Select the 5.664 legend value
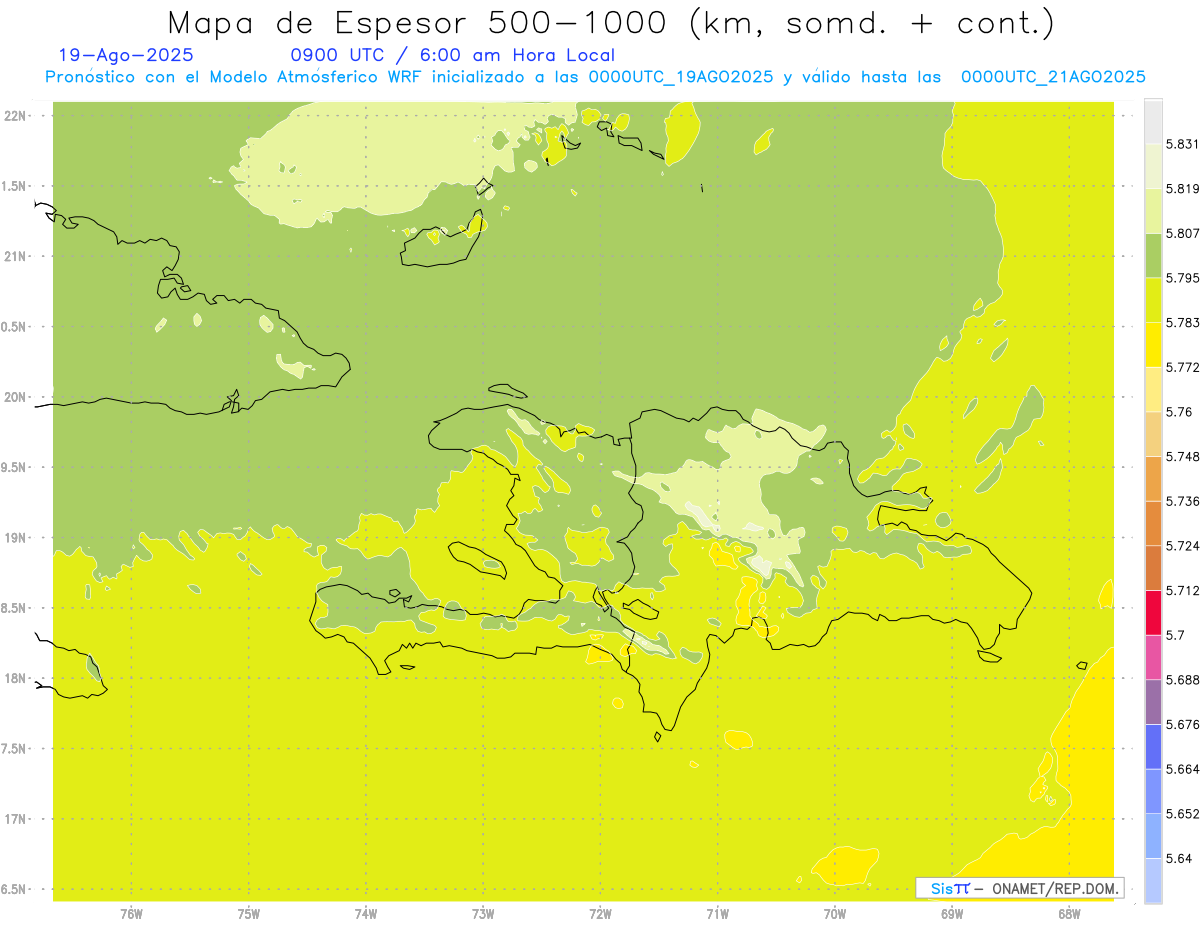The image size is (1200, 927). point(1183,769)
